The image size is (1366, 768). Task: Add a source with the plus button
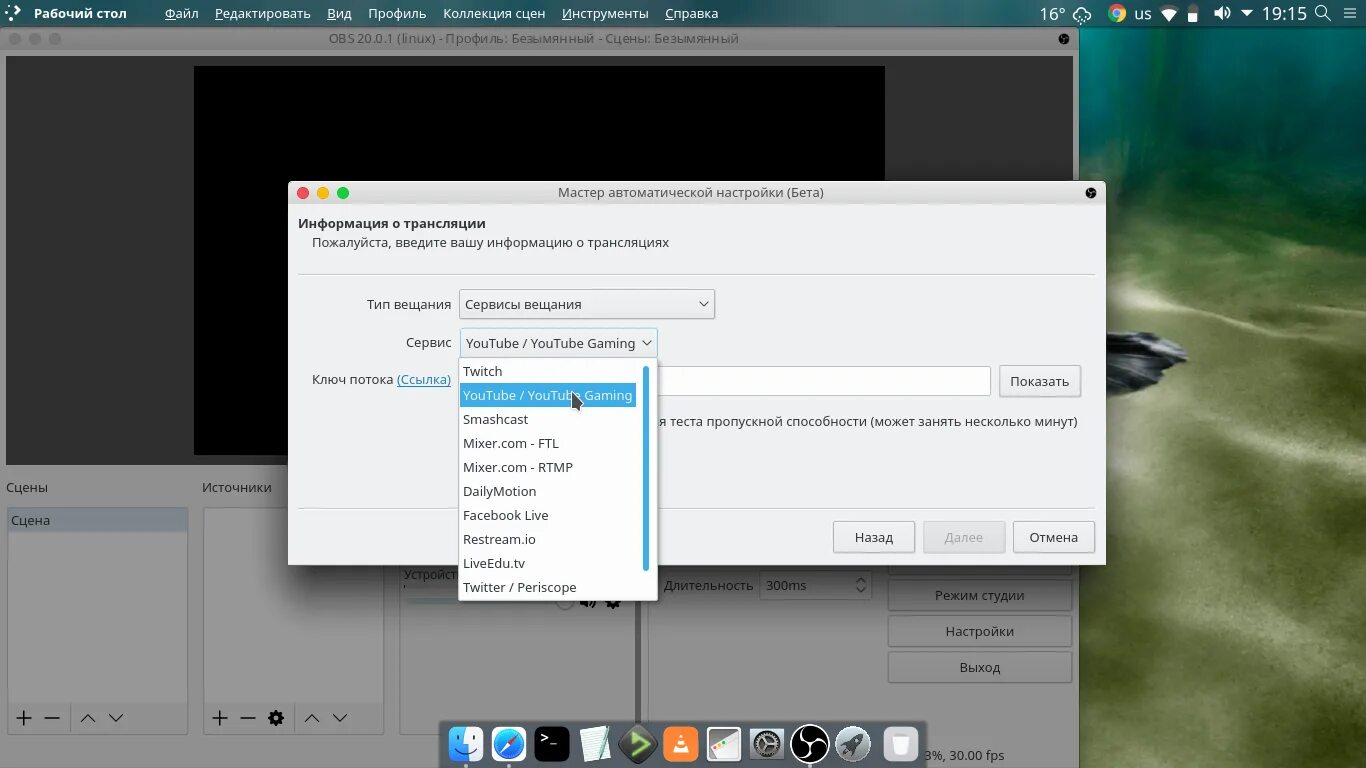click(x=220, y=718)
